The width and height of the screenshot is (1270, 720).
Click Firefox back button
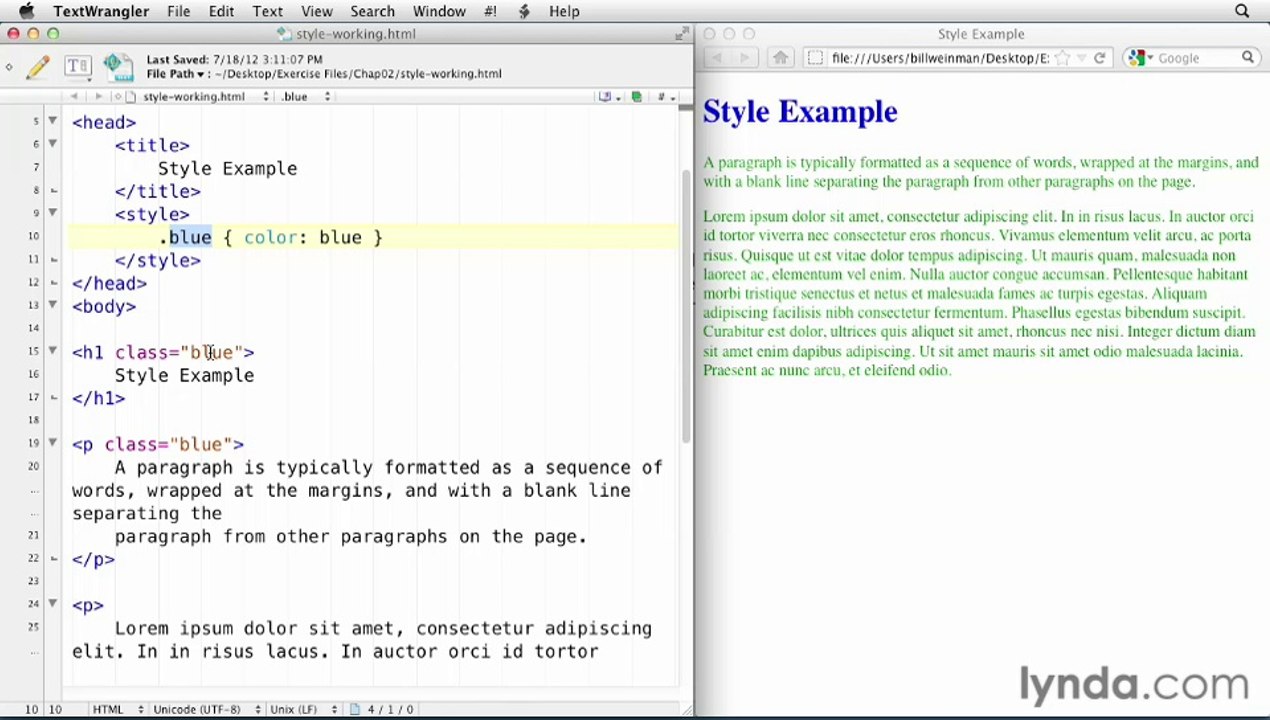[716, 58]
